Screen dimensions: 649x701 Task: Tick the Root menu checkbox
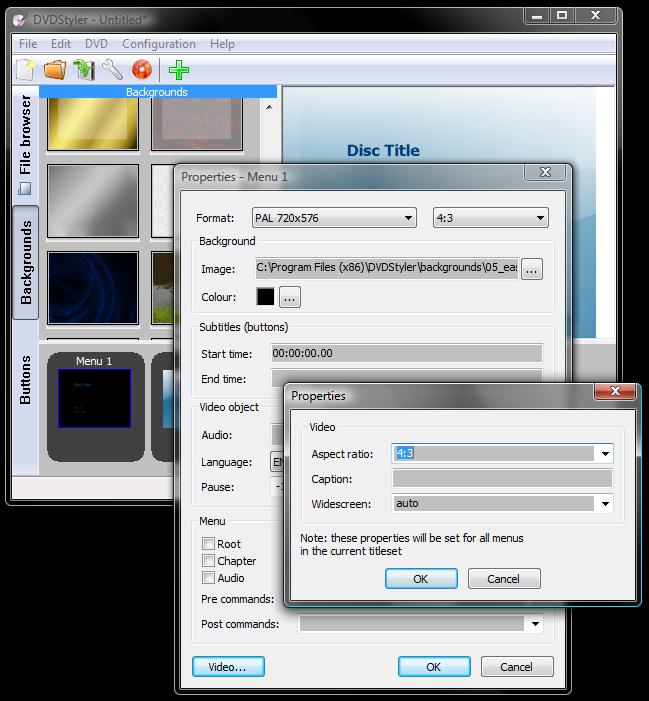(208, 544)
